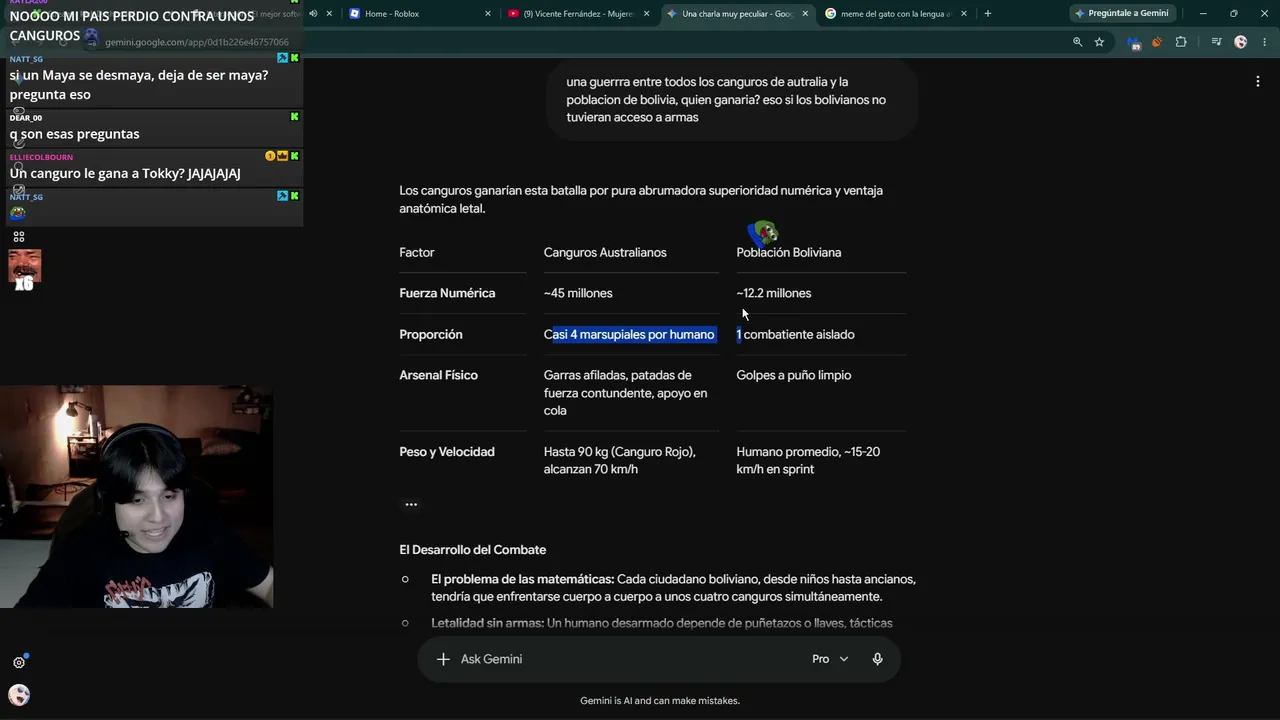The height and width of the screenshot is (720, 1280).
Task: Open Gemini settings gear in sidebar
Action: [x=19, y=662]
